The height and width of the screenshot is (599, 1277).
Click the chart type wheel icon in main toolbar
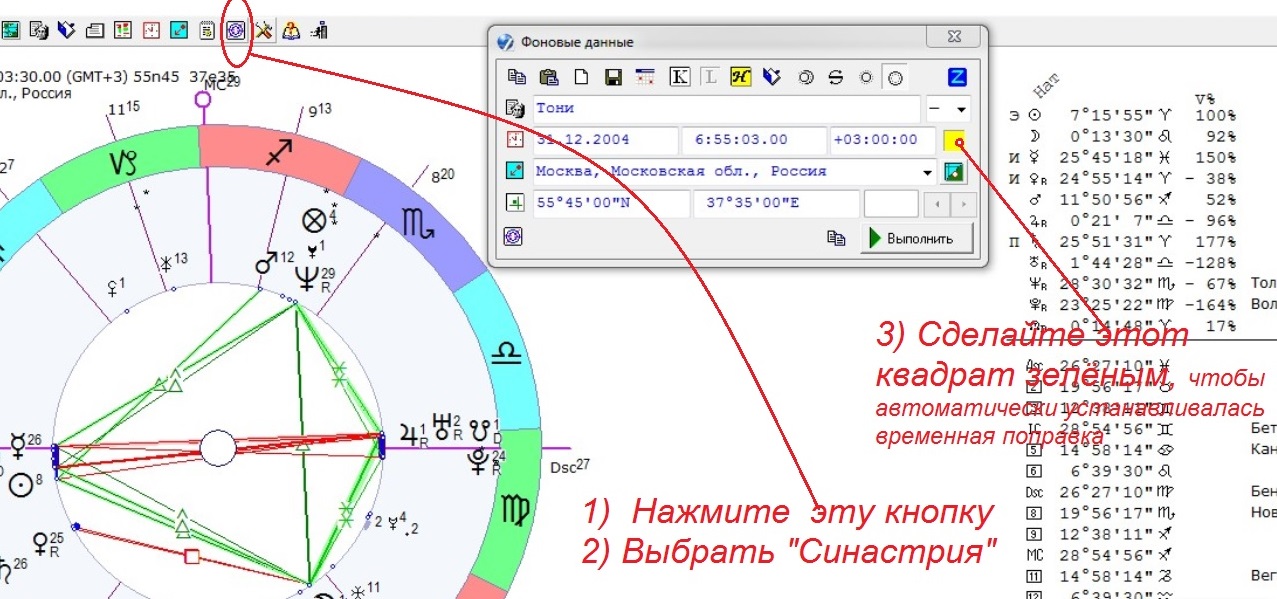click(x=235, y=30)
